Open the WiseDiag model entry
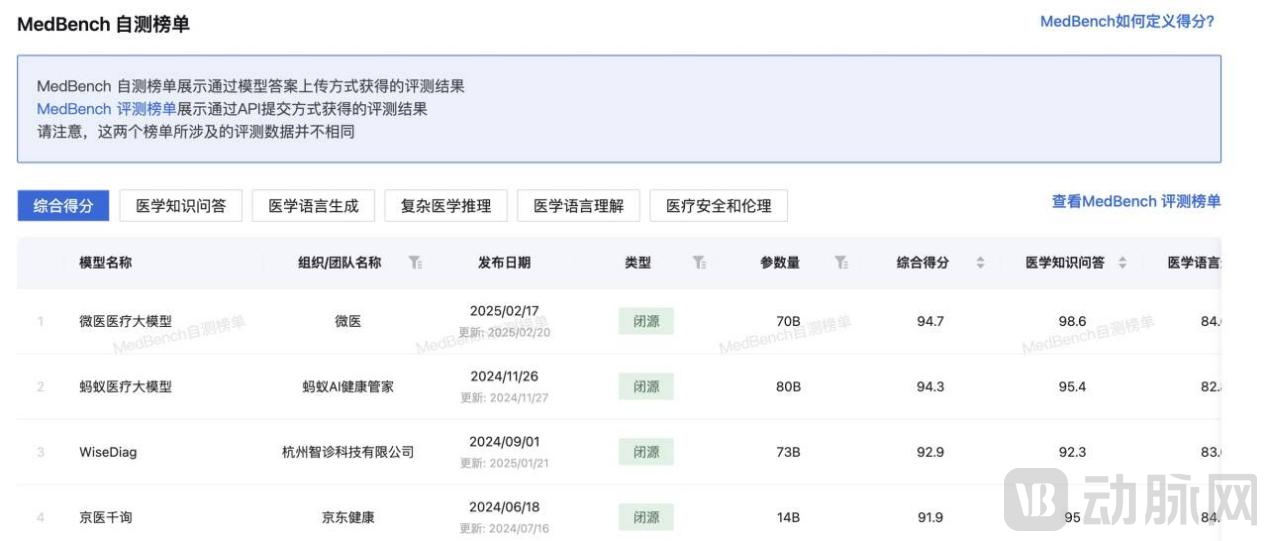1267x541 pixels. (x=108, y=452)
